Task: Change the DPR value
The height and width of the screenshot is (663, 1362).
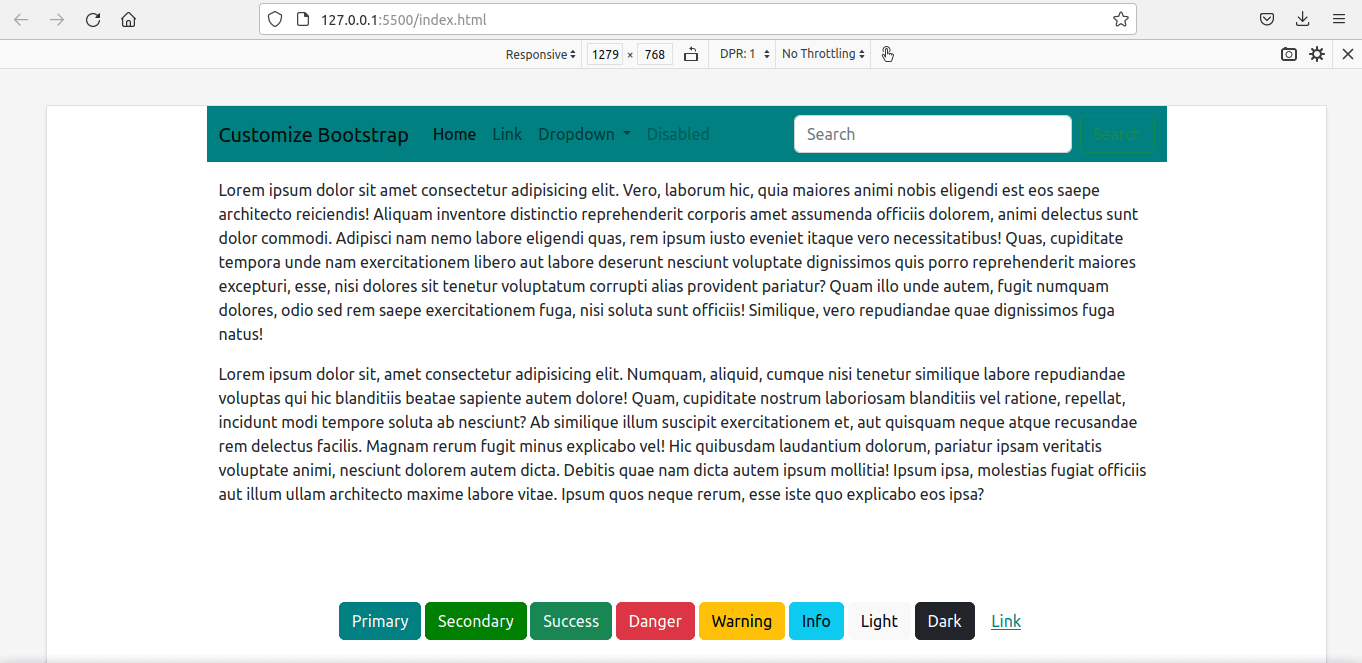Action: tap(744, 54)
